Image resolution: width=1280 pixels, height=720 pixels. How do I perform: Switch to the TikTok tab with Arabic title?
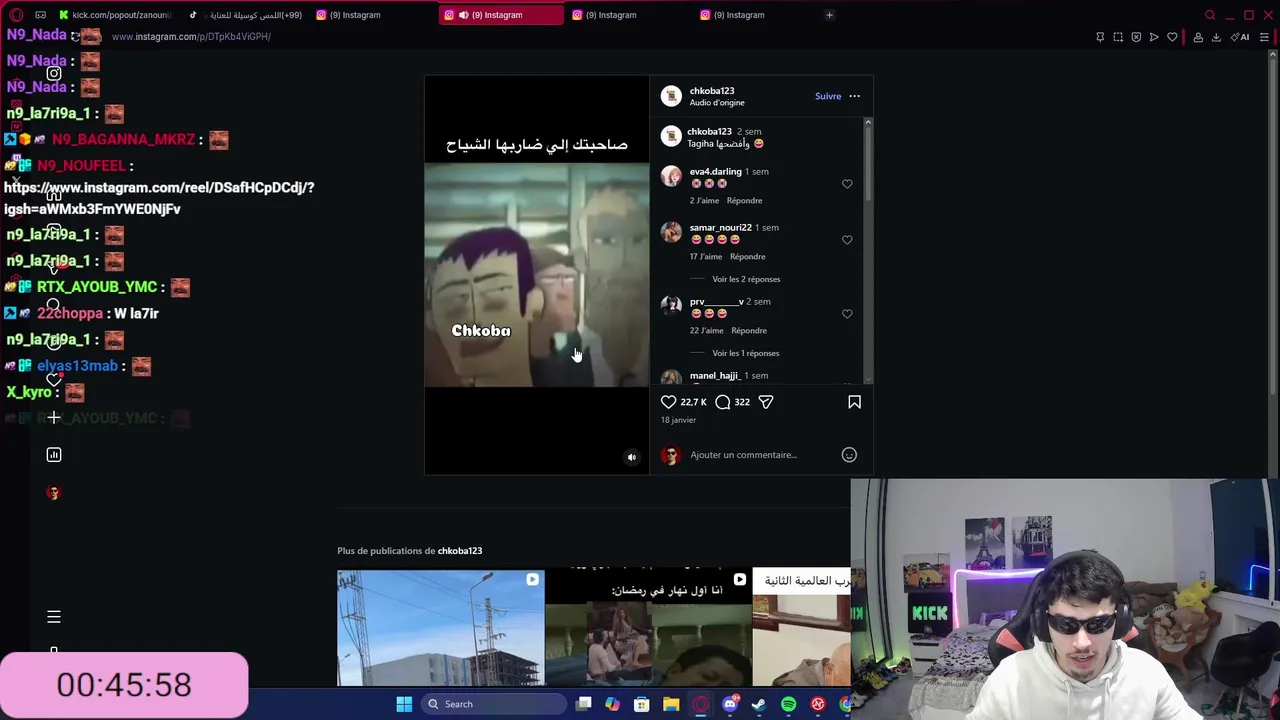point(246,15)
